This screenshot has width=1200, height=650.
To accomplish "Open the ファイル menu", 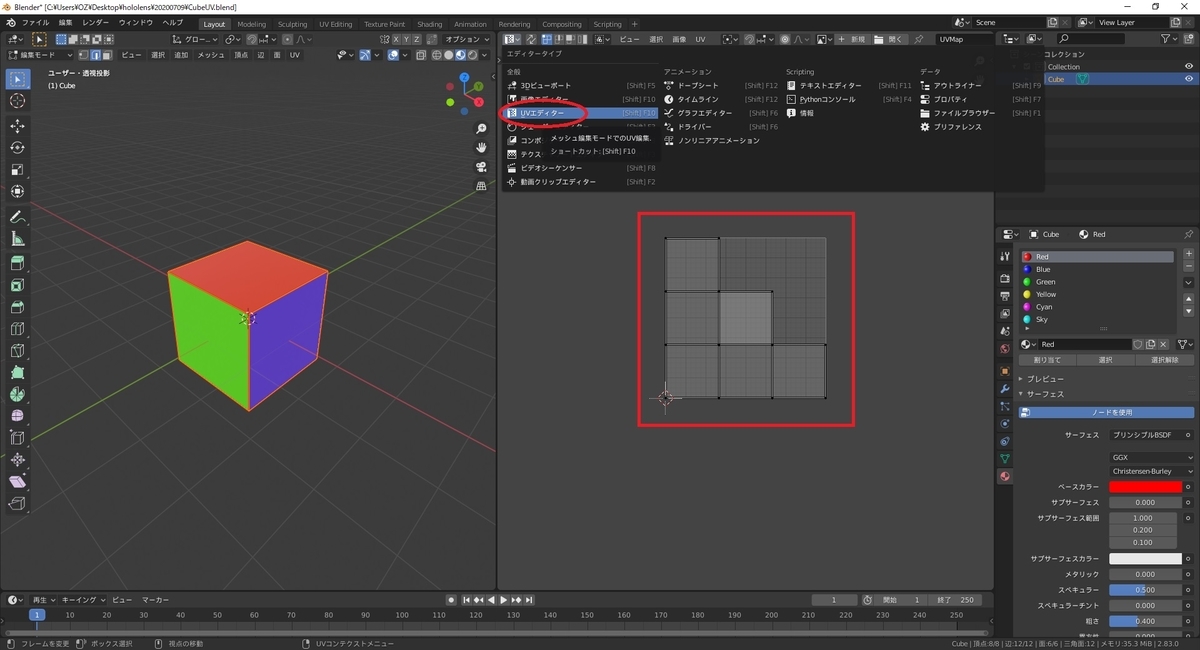I will tap(35, 22).
